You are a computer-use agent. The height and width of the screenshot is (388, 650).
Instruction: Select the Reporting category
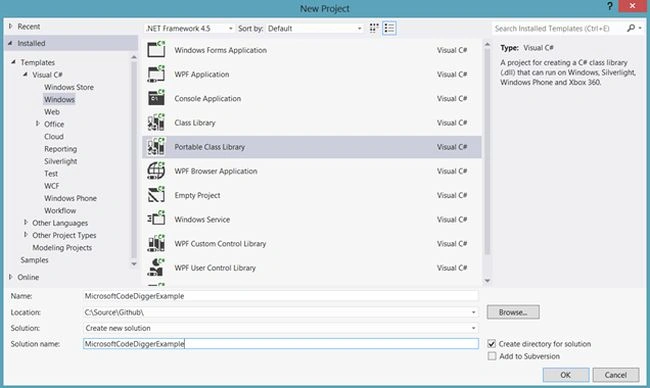[61, 149]
